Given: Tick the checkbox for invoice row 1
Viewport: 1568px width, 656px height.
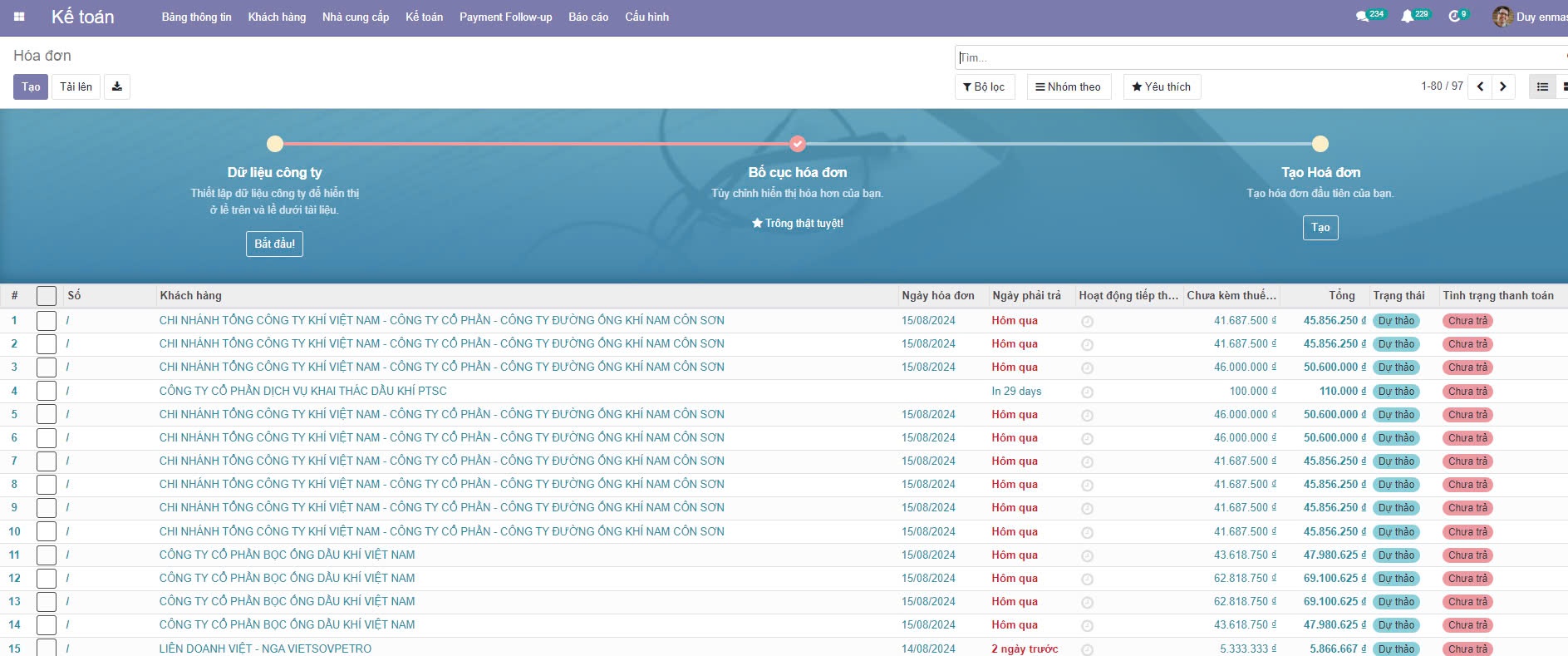Looking at the screenshot, I should [47, 321].
